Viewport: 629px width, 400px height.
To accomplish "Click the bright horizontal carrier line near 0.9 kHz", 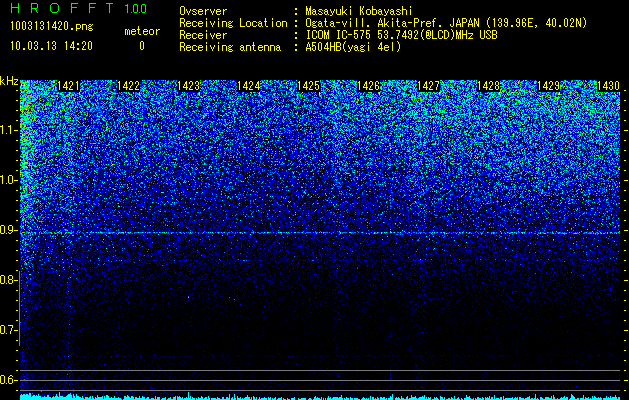I will pyautogui.click(x=320, y=233).
